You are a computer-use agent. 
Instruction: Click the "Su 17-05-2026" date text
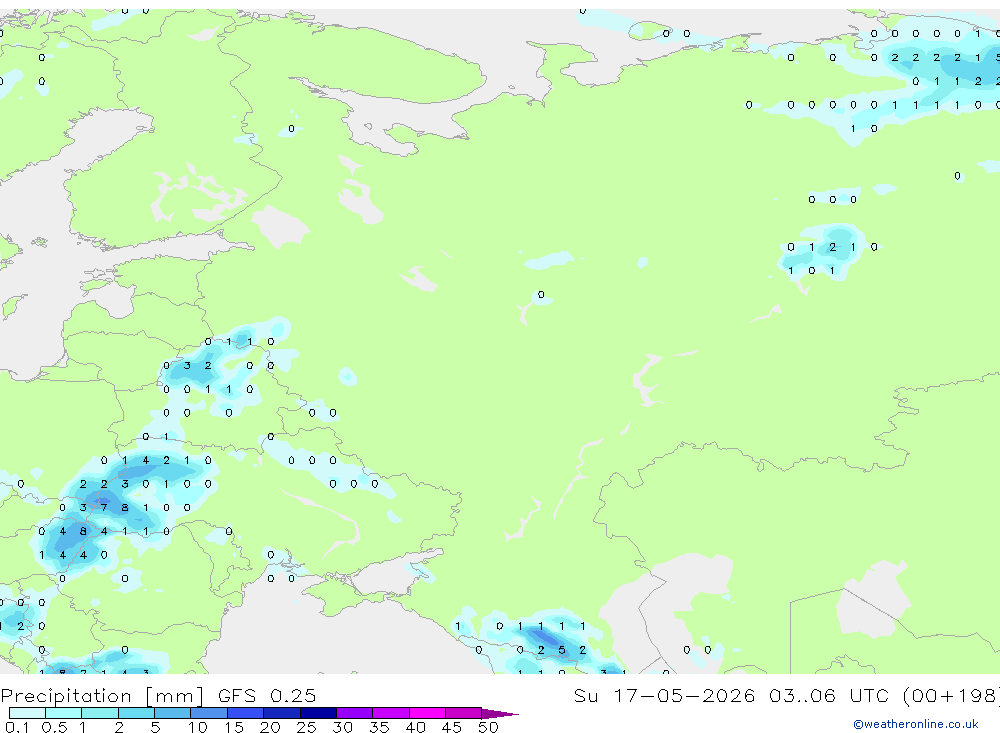pyautogui.click(x=664, y=695)
